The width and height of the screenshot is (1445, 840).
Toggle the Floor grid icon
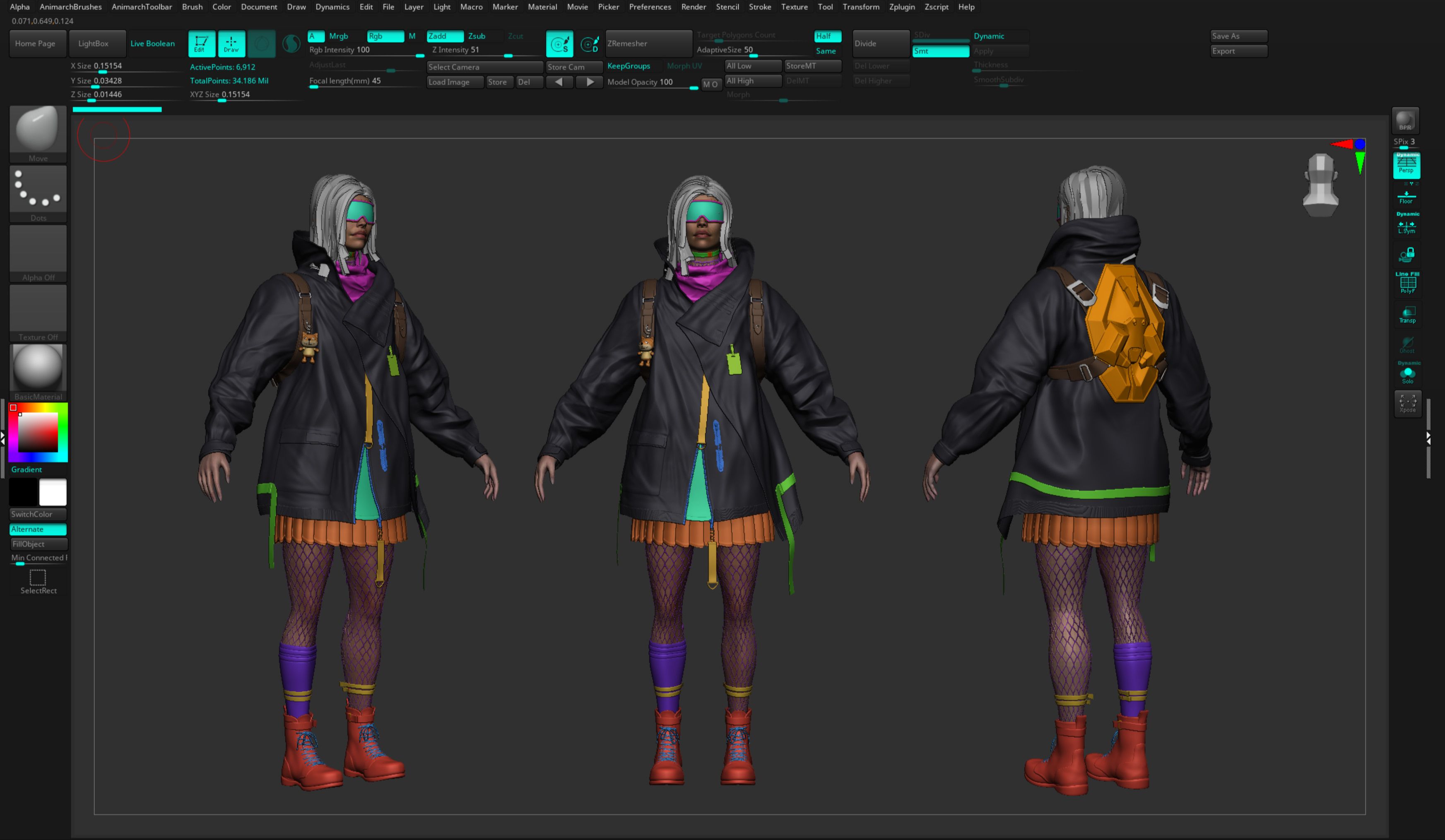[1406, 197]
